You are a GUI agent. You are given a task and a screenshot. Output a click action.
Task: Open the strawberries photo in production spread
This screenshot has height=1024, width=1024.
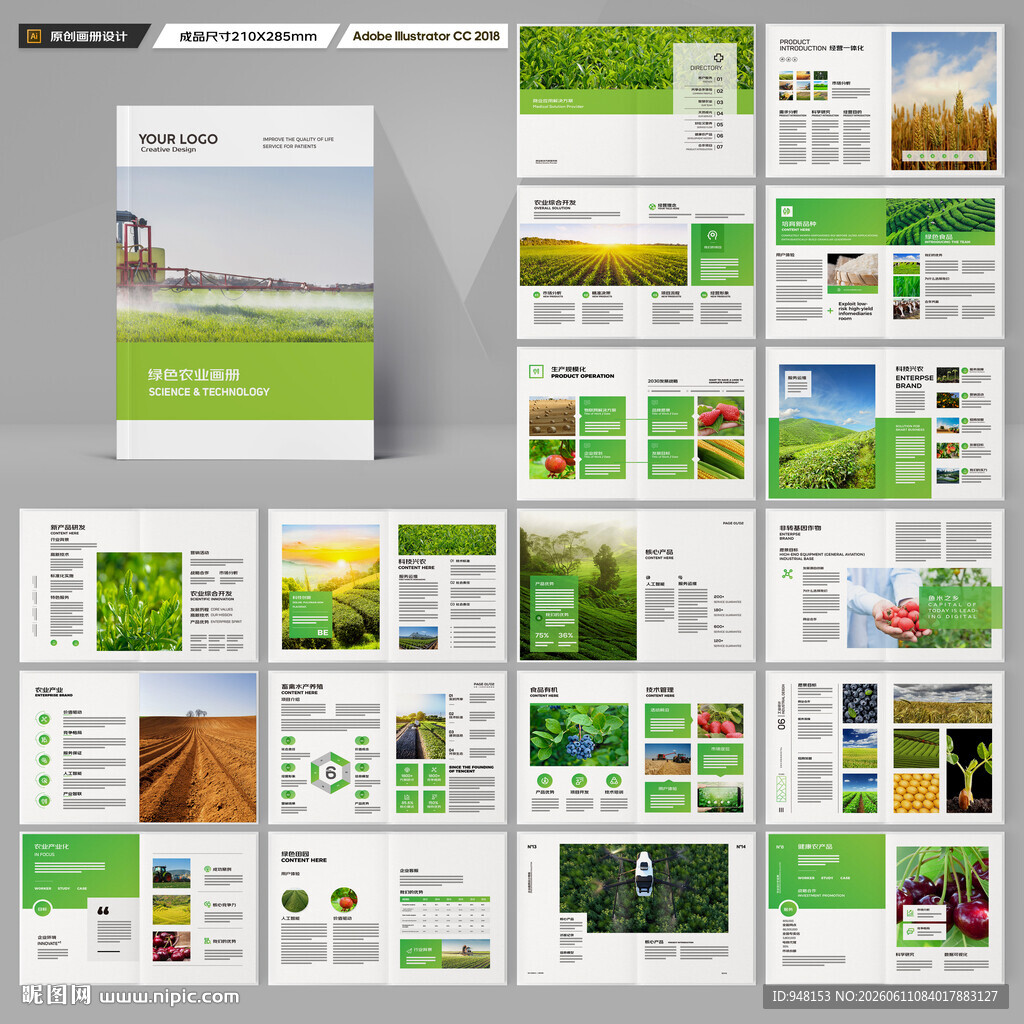coord(720,416)
